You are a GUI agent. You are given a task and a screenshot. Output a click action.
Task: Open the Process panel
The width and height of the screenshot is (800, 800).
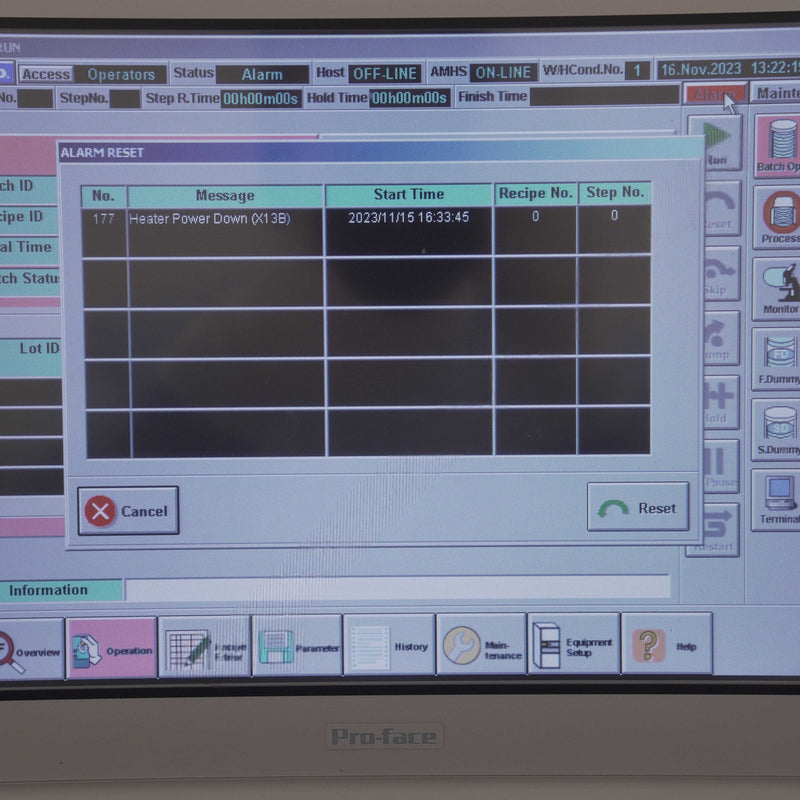click(779, 217)
